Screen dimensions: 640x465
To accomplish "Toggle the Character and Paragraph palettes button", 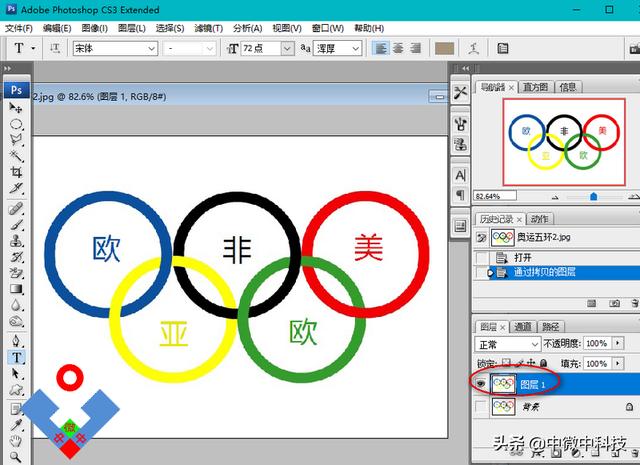I will [x=503, y=49].
